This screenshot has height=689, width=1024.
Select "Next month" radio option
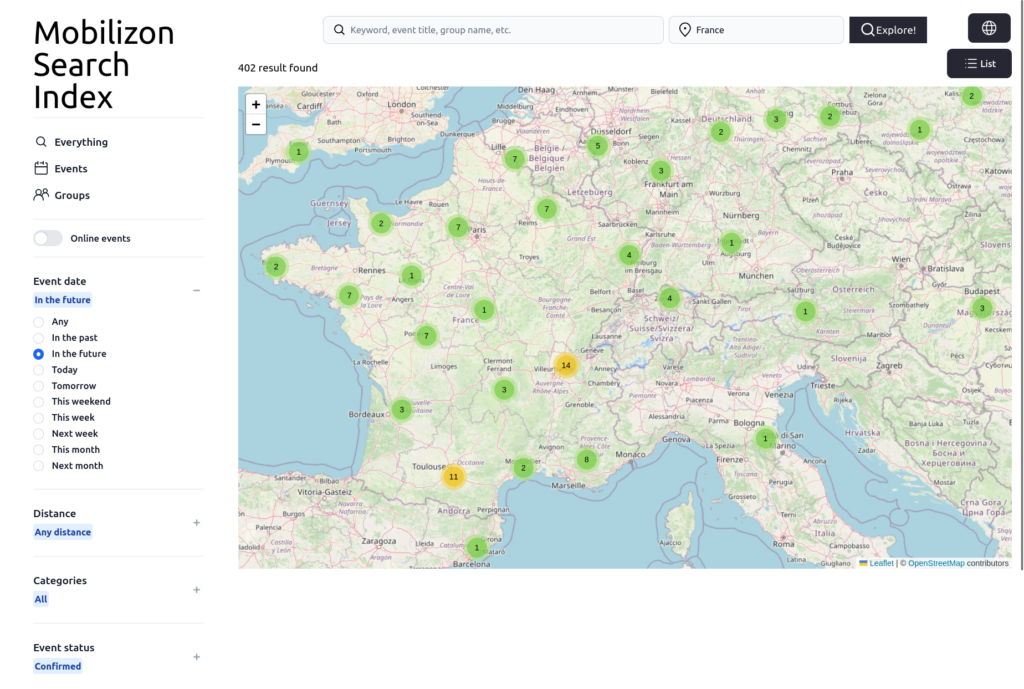coord(39,466)
